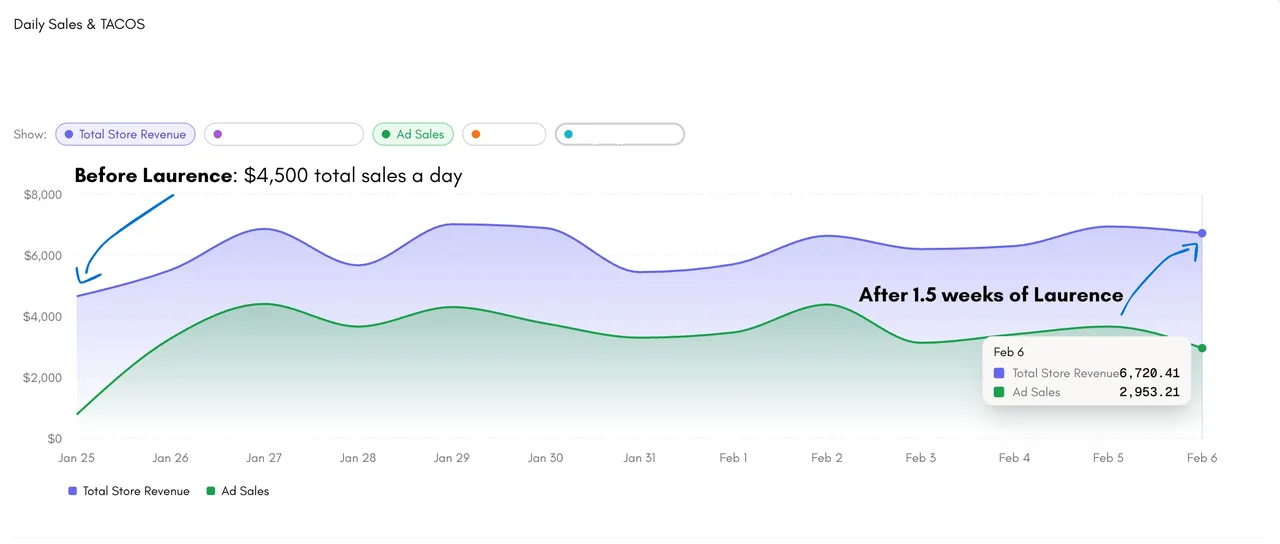The height and width of the screenshot is (544, 1280).
Task: Click the Jan 27 date label on x-axis
Action: tap(263, 458)
